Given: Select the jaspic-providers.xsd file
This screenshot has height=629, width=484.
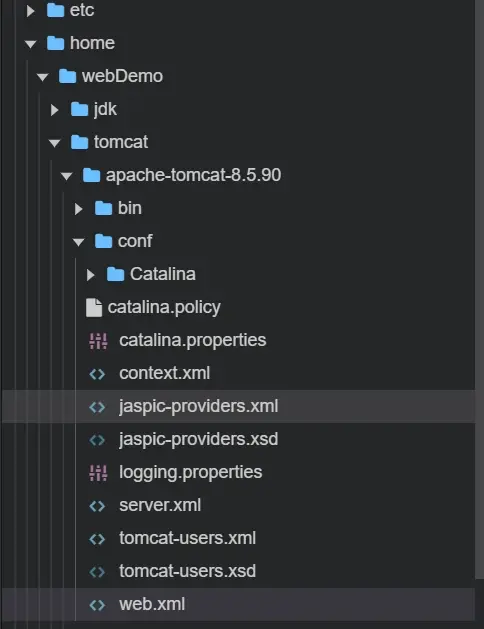Looking at the screenshot, I should point(198,439).
